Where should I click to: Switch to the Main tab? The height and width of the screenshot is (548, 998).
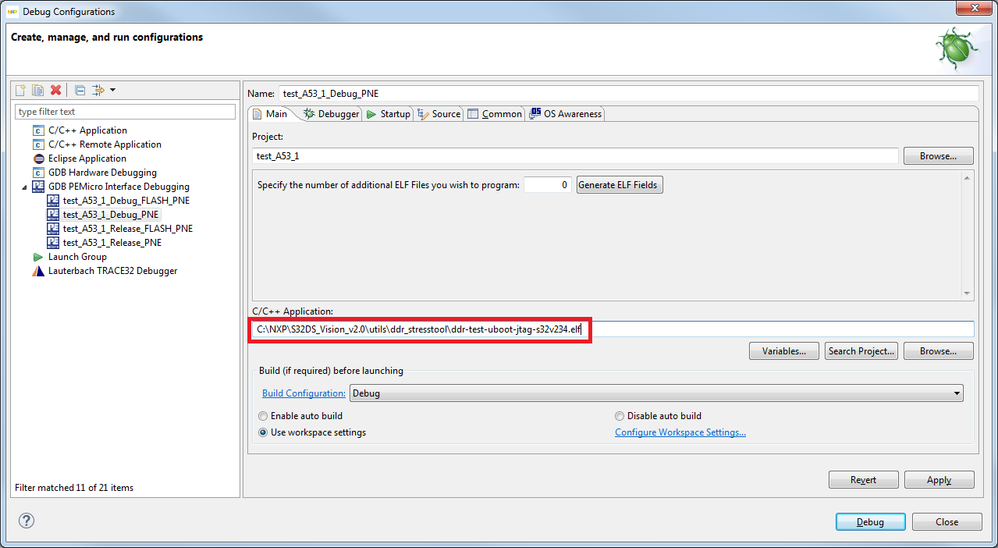click(x=270, y=114)
